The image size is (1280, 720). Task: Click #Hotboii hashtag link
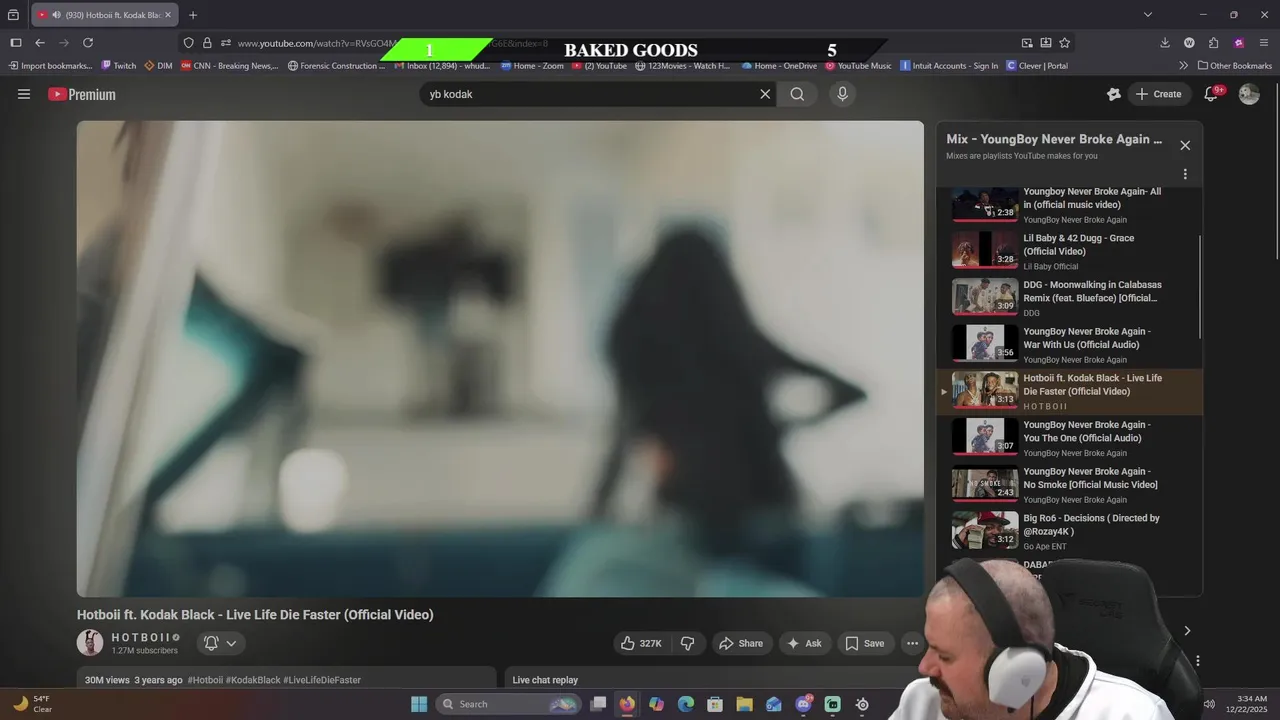pos(205,680)
